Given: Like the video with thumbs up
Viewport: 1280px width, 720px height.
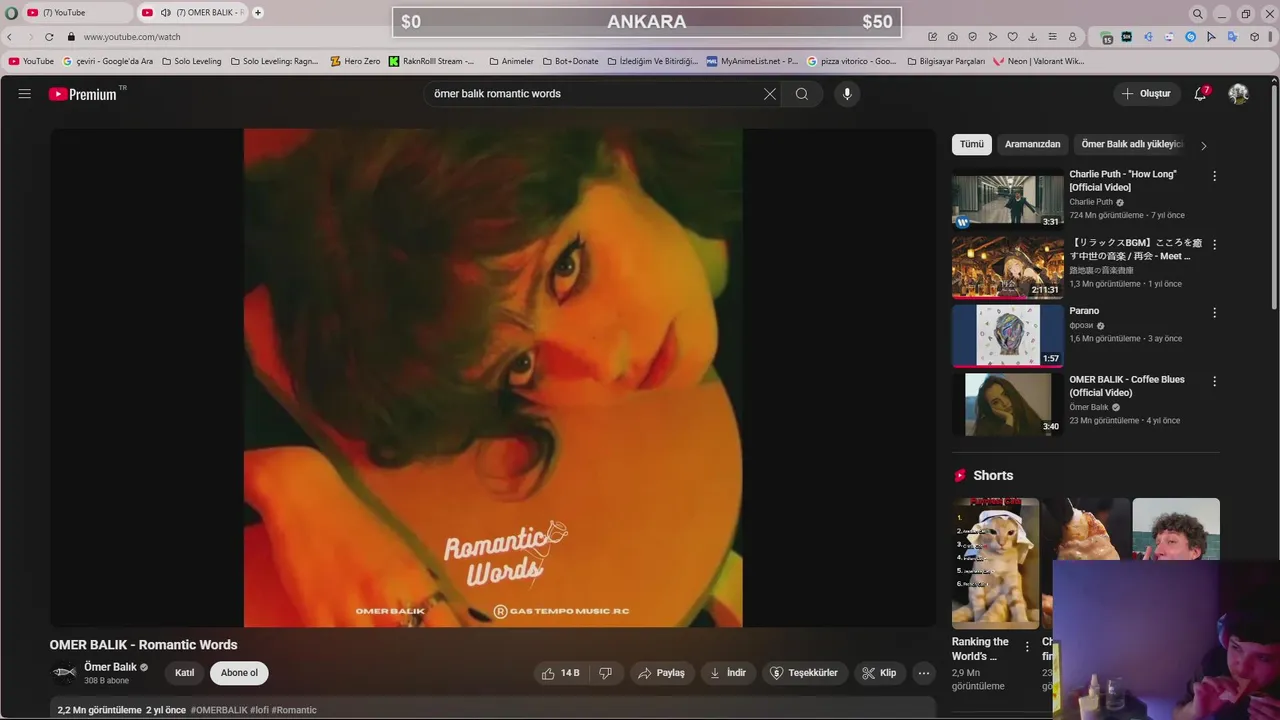Looking at the screenshot, I should point(560,673).
